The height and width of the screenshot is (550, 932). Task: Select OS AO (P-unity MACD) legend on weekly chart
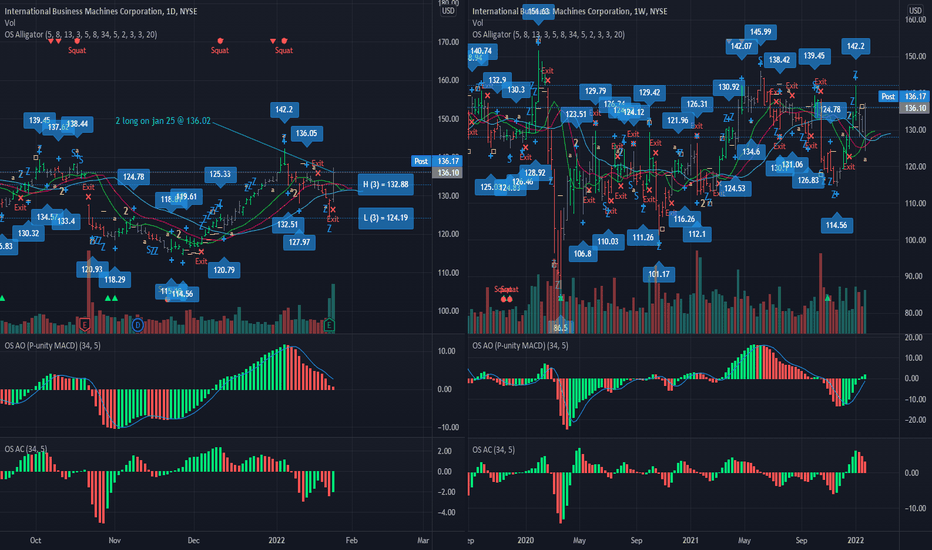520,345
